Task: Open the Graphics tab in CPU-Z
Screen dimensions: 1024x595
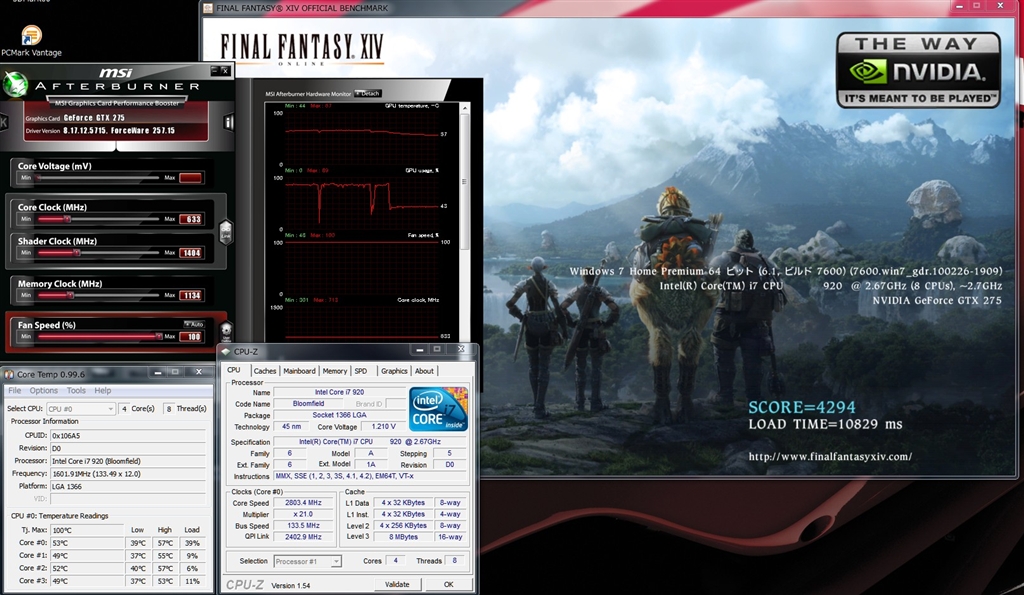Action: pos(394,371)
